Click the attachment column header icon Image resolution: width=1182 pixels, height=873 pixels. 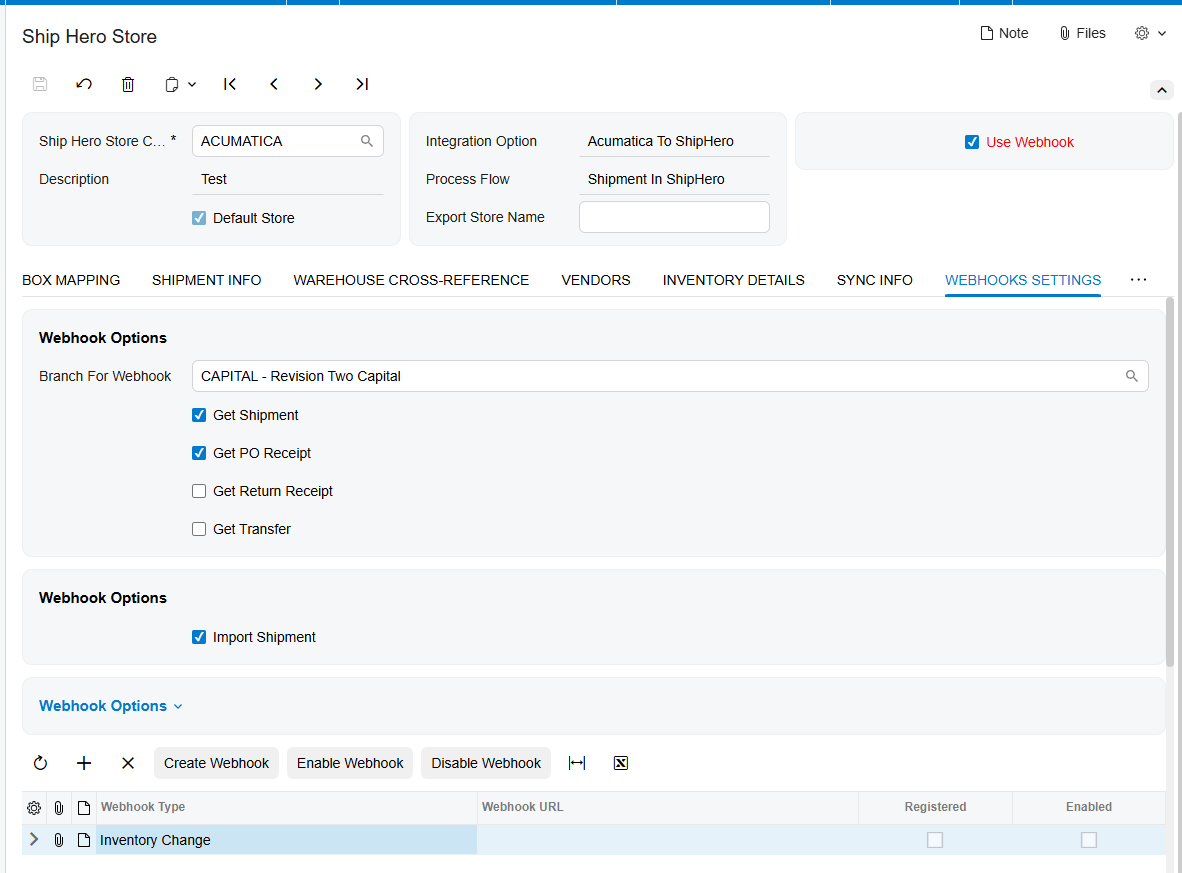59,808
